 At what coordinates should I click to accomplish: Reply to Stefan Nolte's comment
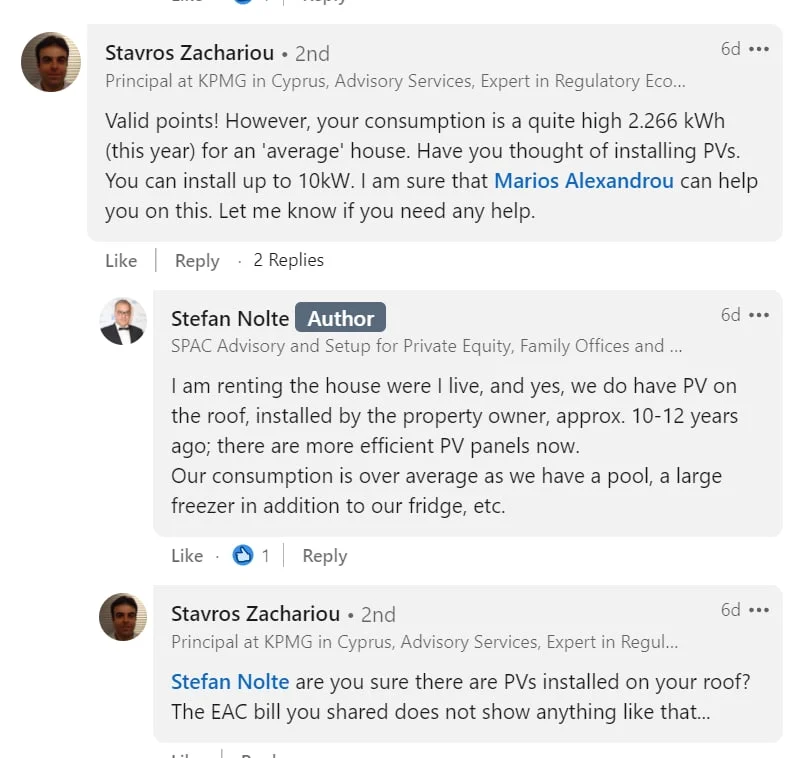[x=324, y=555]
